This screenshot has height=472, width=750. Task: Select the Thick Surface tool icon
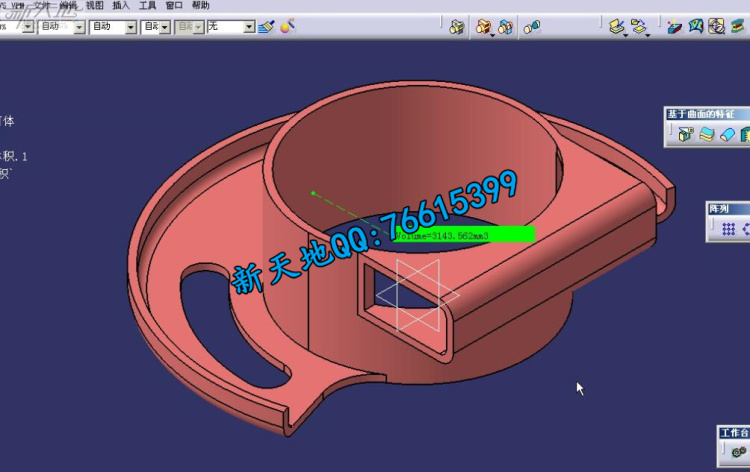tap(707, 135)
